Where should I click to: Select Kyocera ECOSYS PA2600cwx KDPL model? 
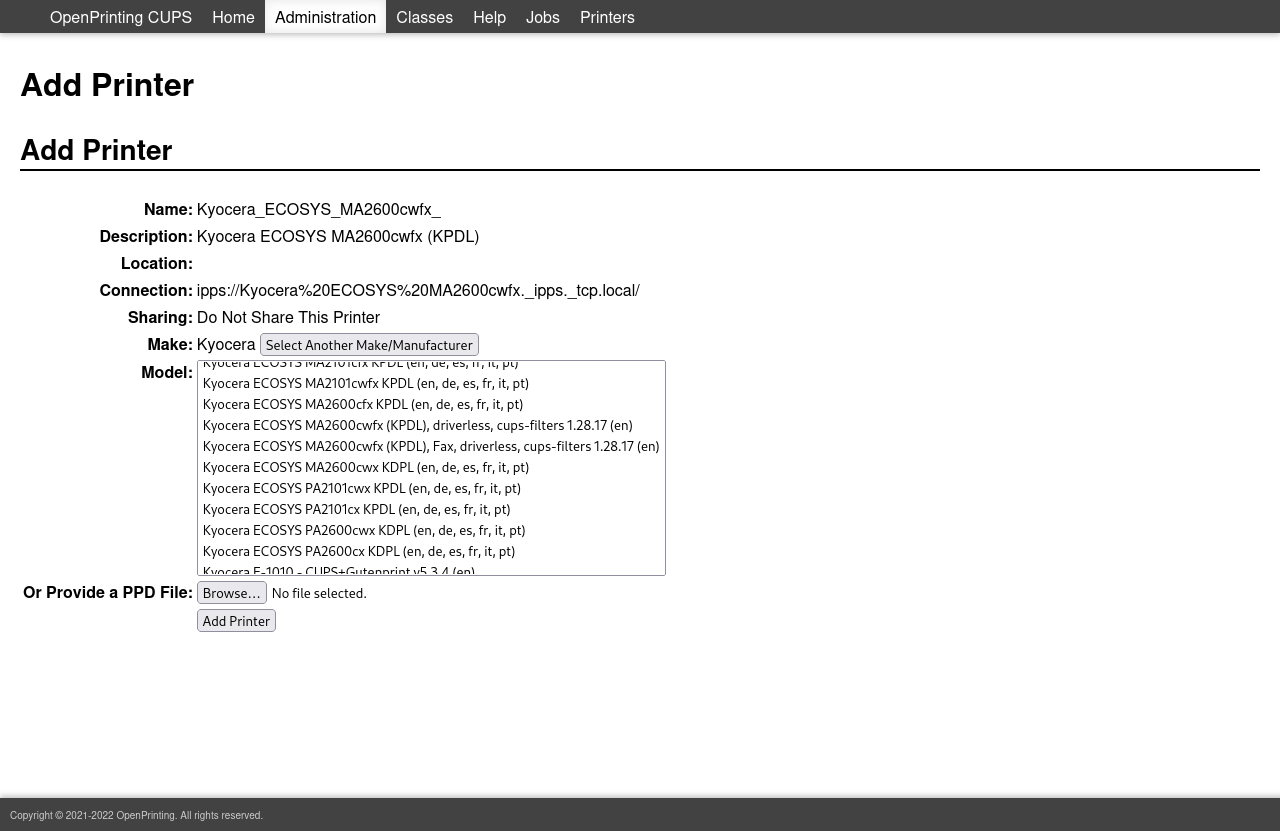(363, 531)
